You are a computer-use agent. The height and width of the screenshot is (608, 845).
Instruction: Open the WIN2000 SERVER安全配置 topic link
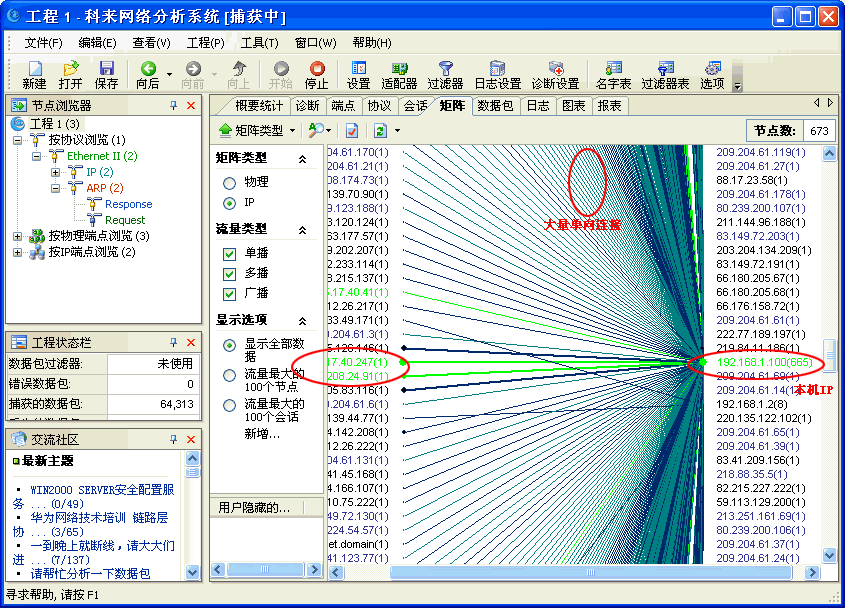pos(102,490)
